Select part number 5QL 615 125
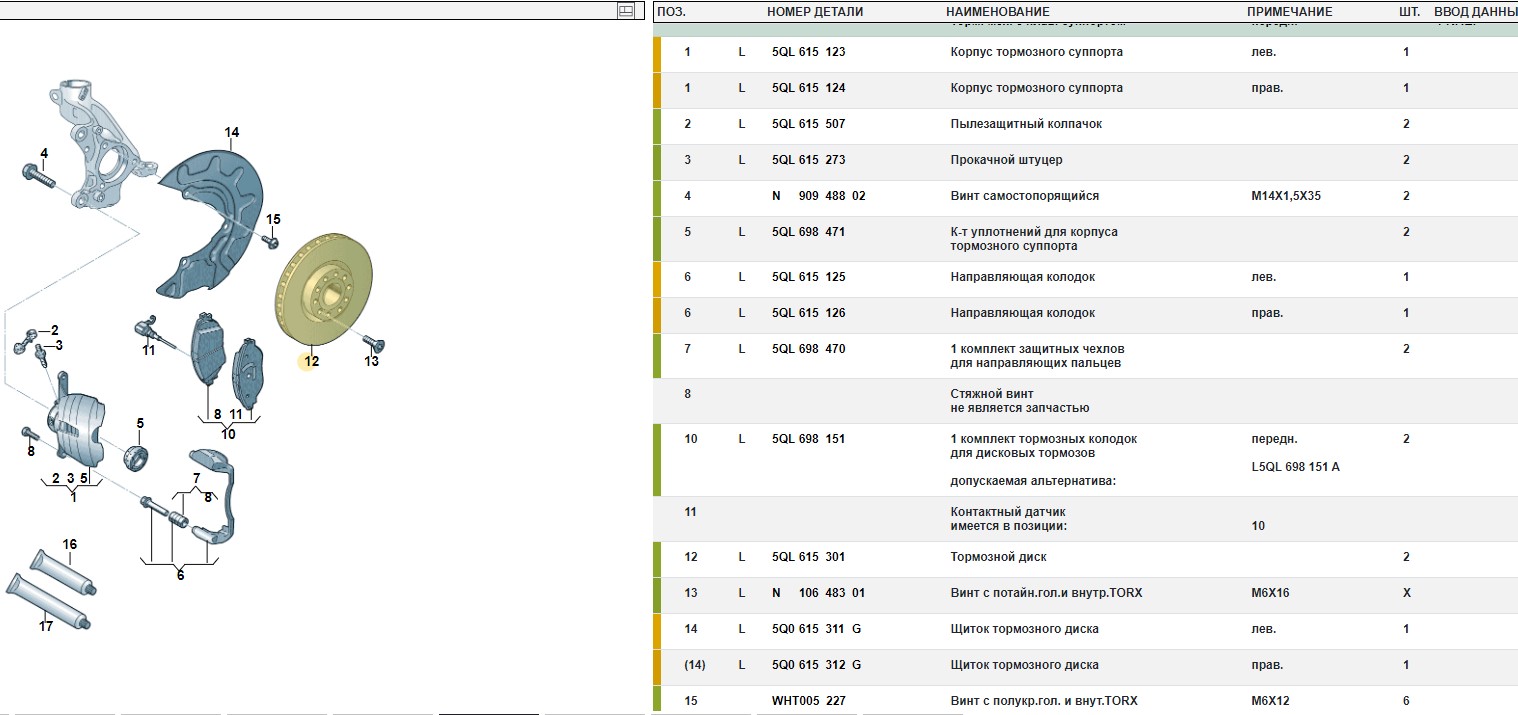 pyautogui.click(x=808, y=277)
